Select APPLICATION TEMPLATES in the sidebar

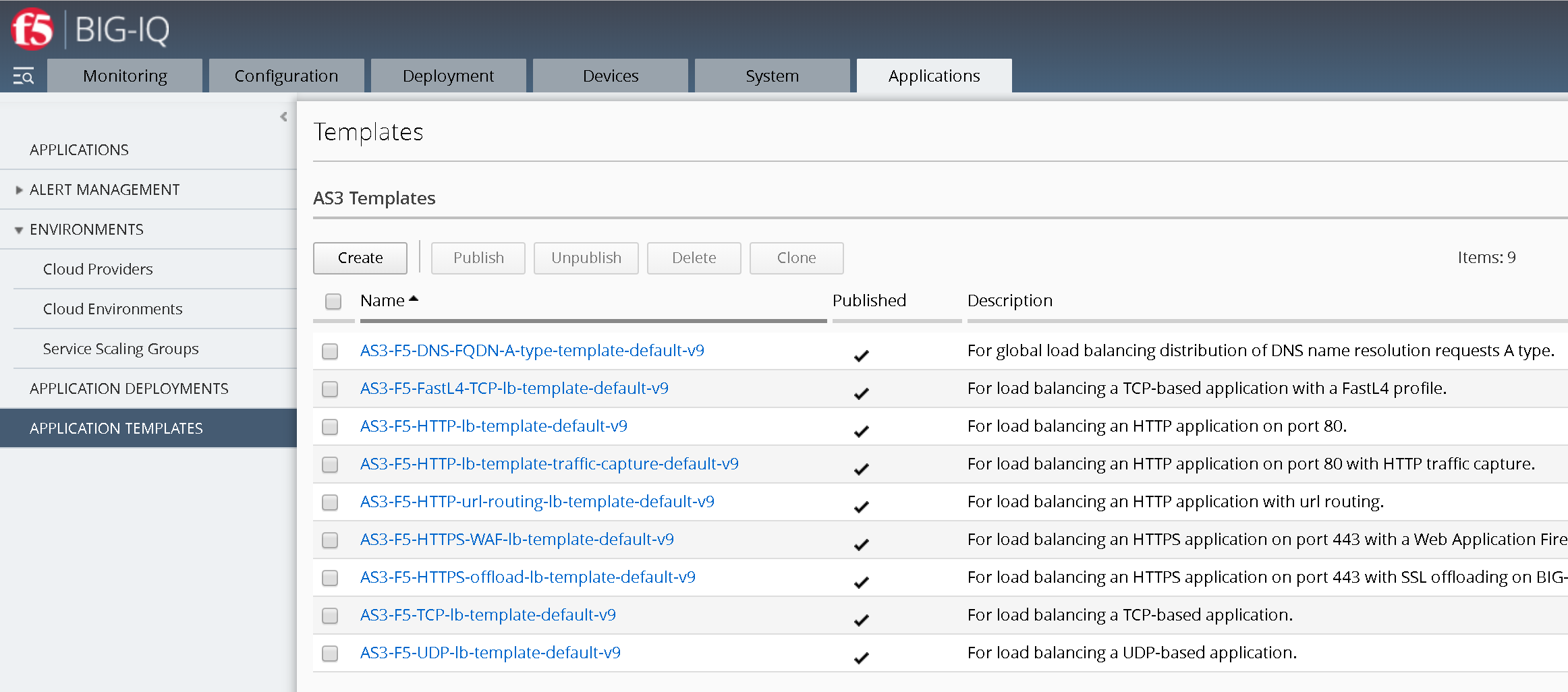click(148, 428)
